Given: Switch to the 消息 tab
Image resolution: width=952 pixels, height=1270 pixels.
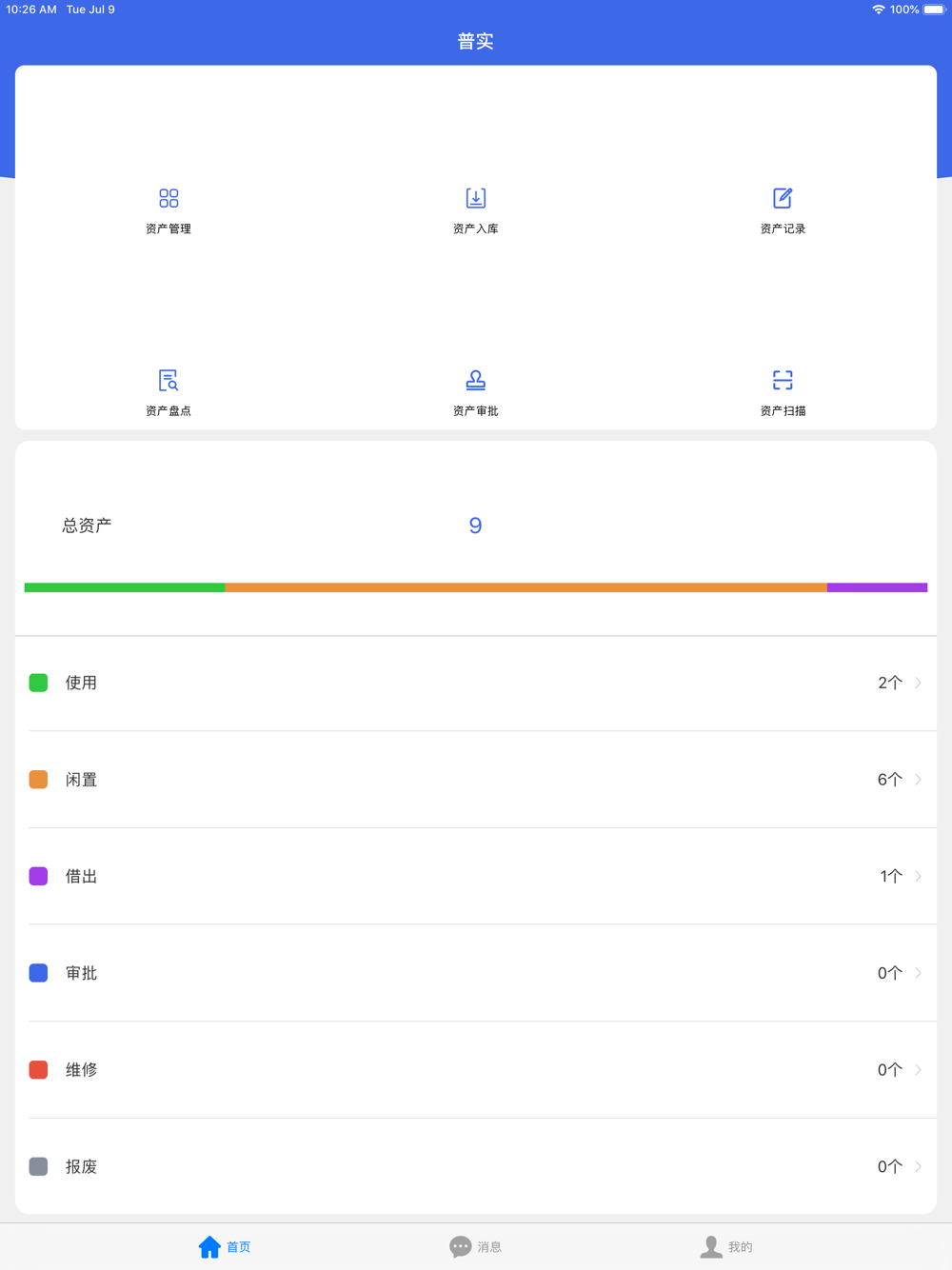Looking at the screenshot, I should (476, 1246).
